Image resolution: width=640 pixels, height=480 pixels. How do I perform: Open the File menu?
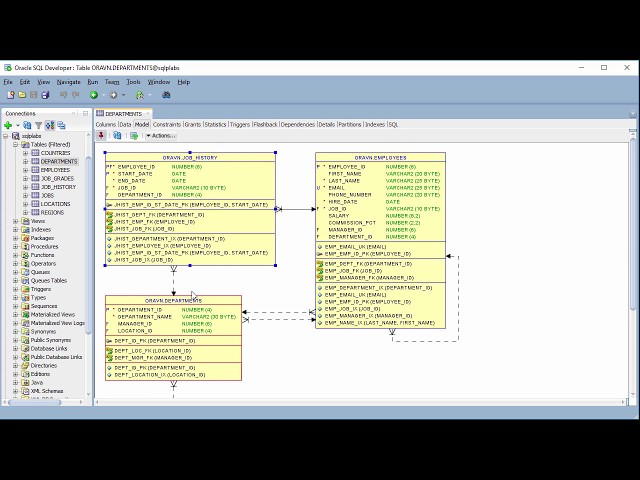click(8, 82)
